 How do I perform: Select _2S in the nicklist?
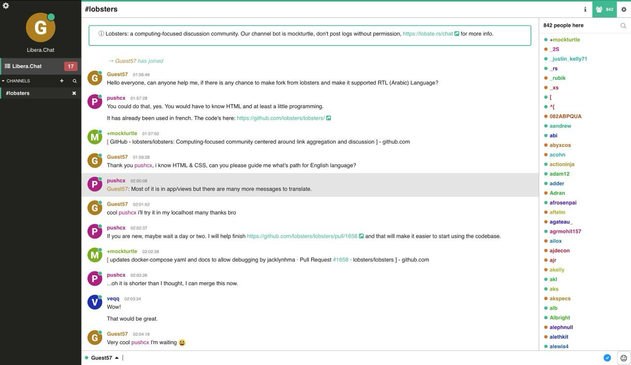554,49
